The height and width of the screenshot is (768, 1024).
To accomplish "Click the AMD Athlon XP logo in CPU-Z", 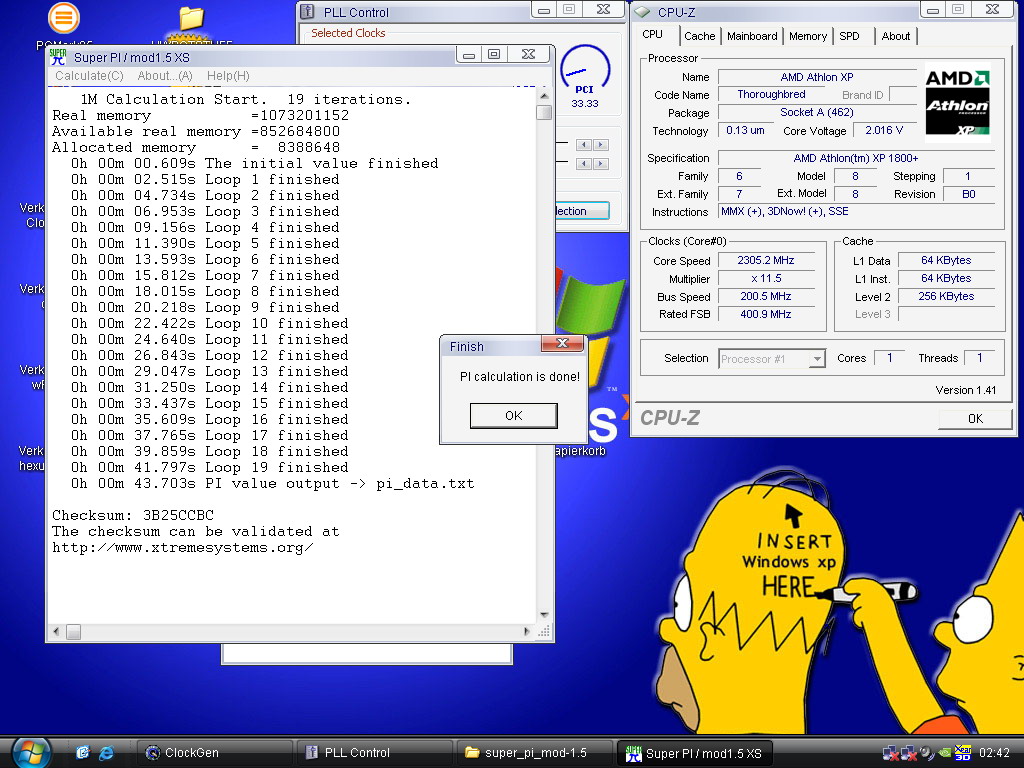I will [957, 103].
